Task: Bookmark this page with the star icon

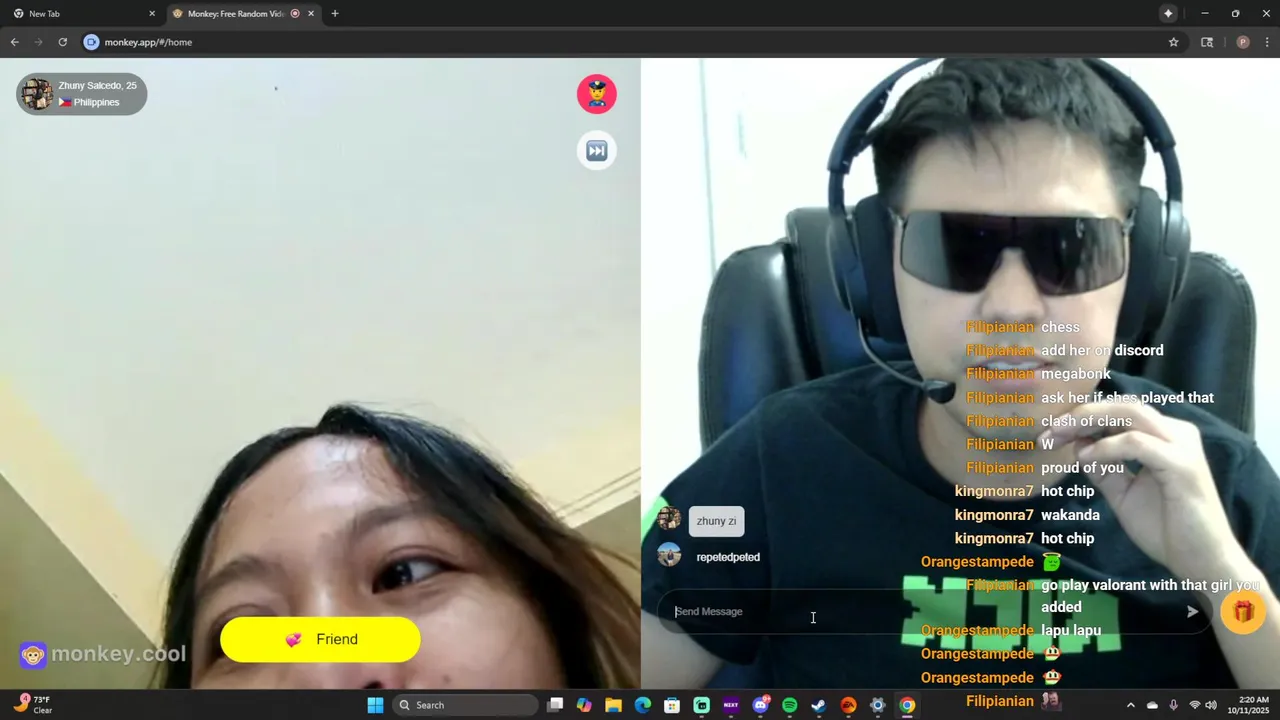Action: [1173, 42]
